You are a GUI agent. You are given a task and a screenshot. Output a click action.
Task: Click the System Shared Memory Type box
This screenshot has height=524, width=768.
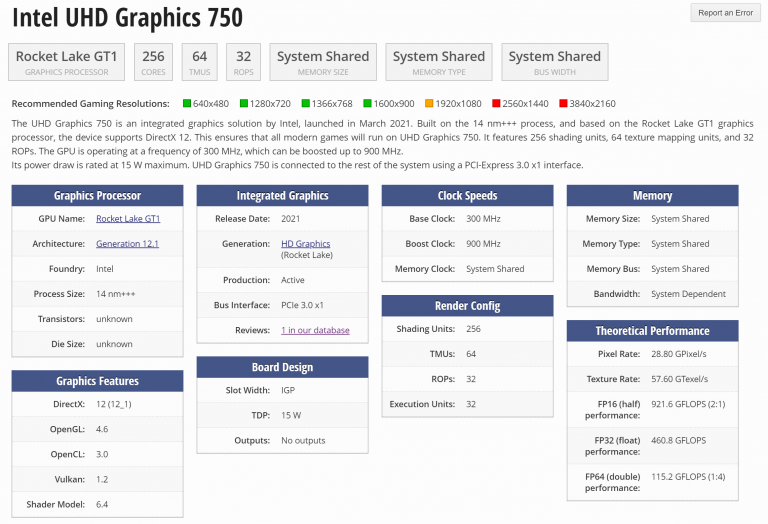439,62
